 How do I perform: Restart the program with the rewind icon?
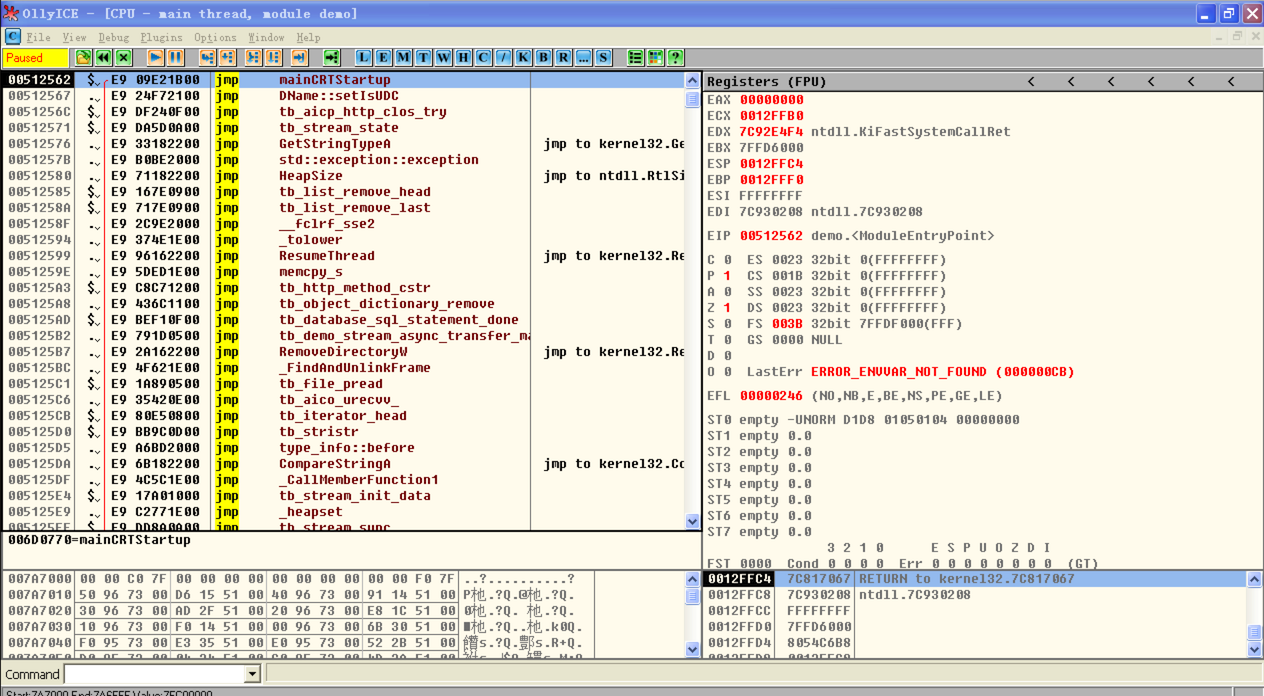pos(103,58)
